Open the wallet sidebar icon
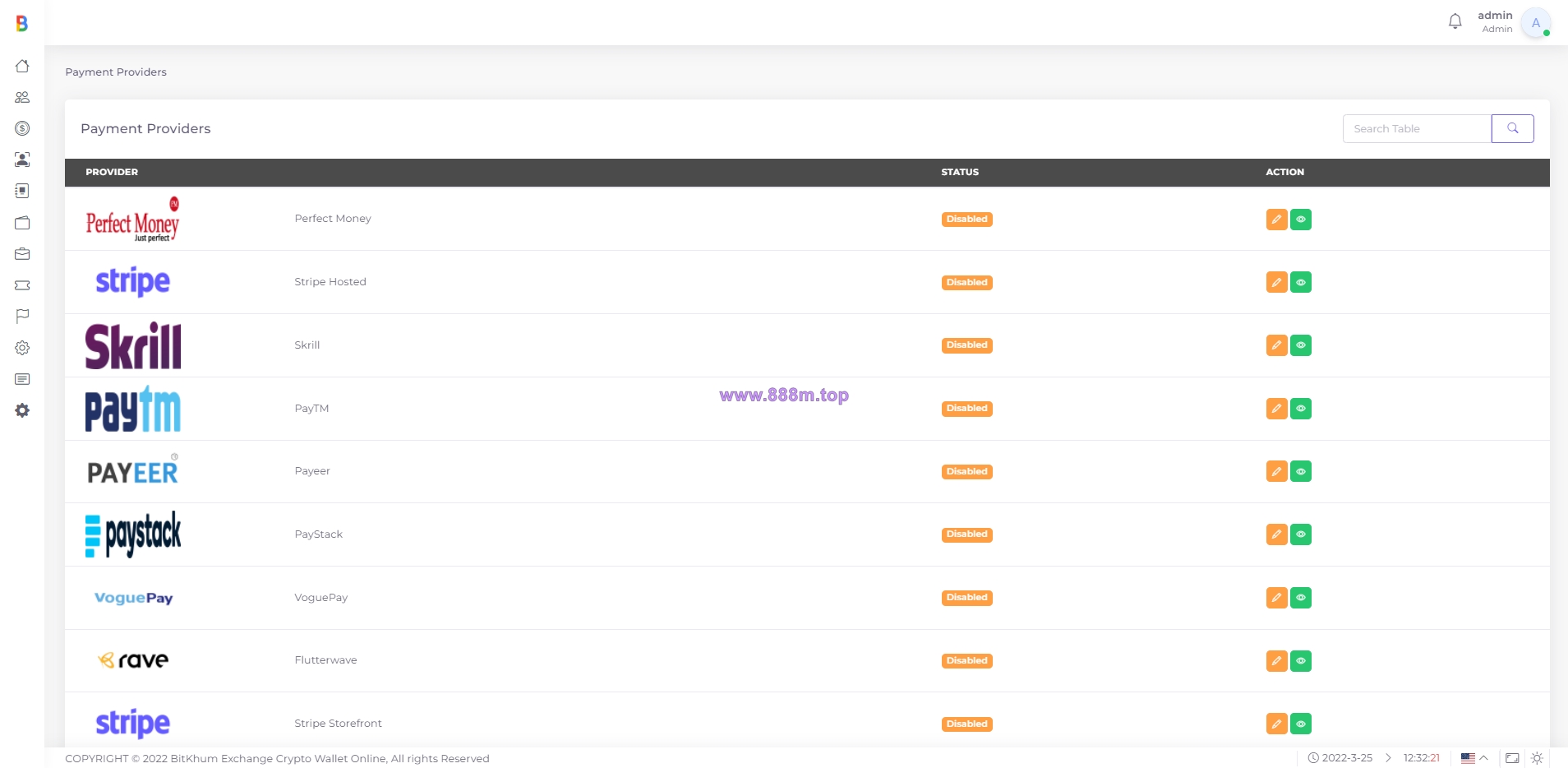The image size is (1568, 768). point(22,223)
